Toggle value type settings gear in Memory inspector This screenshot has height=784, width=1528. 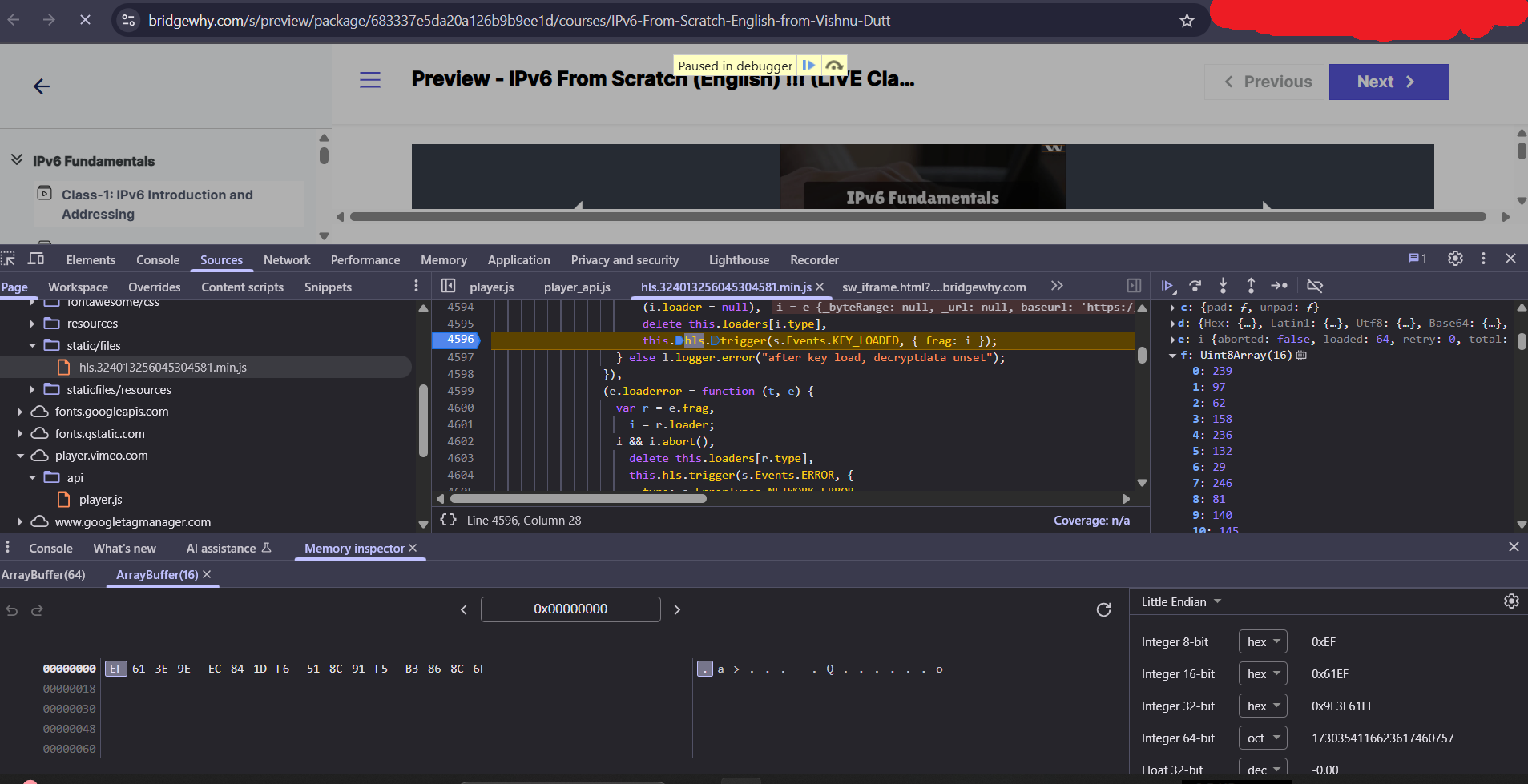1511,601
